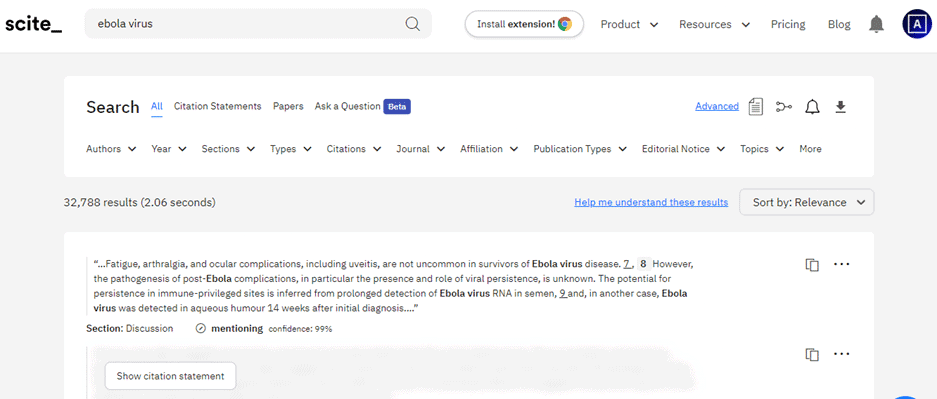
Task: Expand the Citations filter
Action: 354,149
